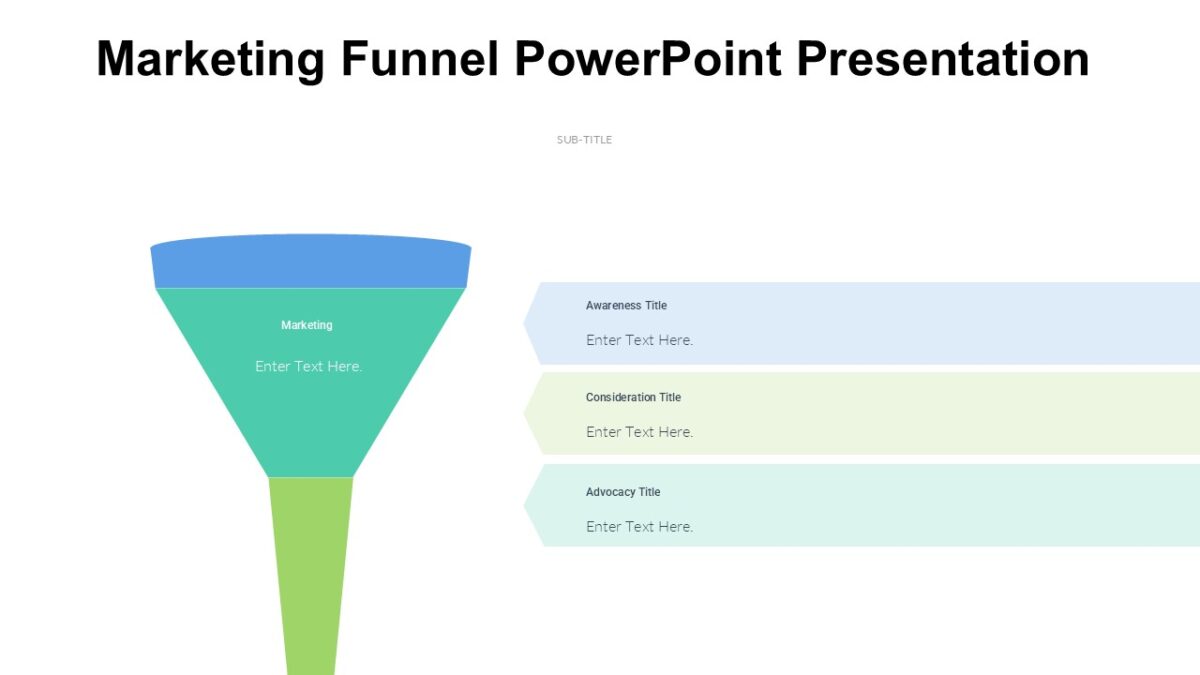The height and width of the screenshot is (675, 1200).
Task: Select the green funnel stem
Action: coord(310,570)
